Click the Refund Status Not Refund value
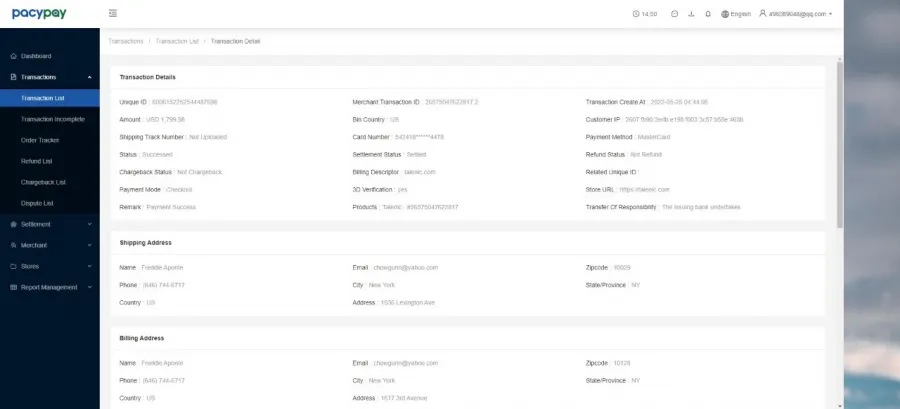Screen dimensions: 900x409 pos(646,155)
